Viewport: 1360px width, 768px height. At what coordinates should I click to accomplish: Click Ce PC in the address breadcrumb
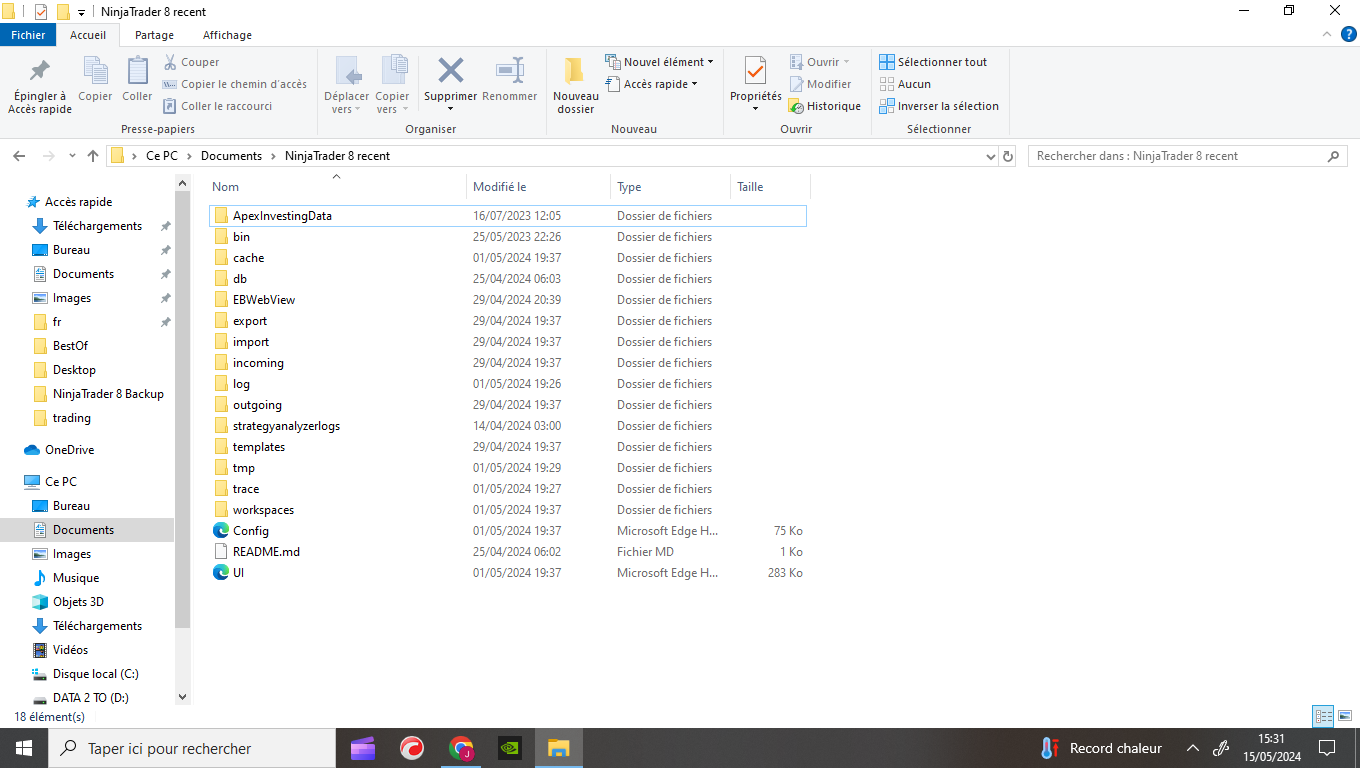[x=162, y=156]
